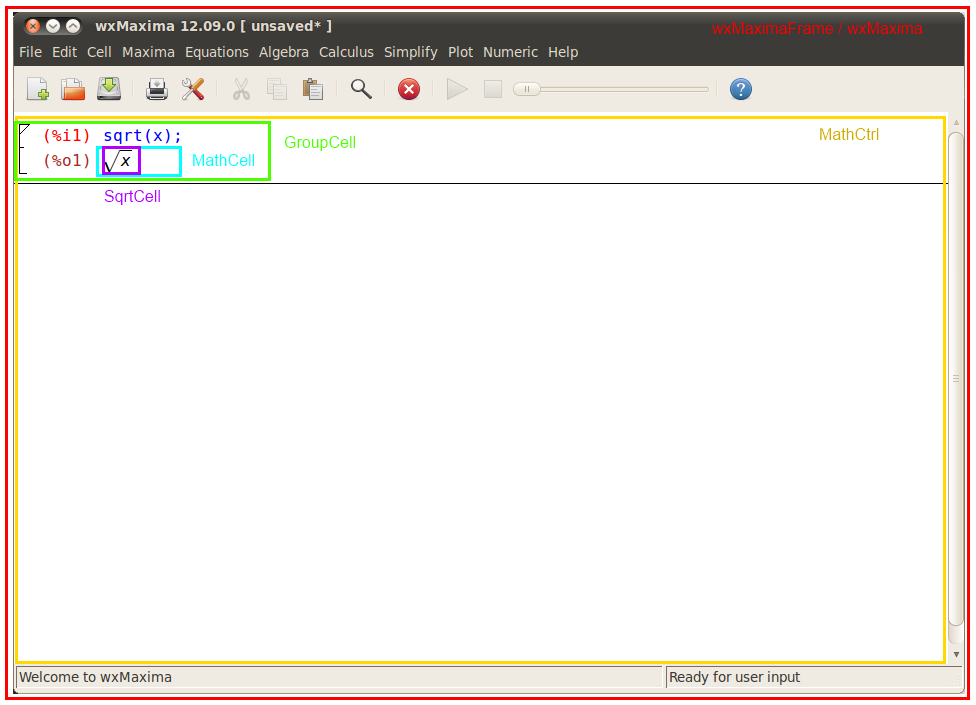Screen dimensions: 976x705
Task: Open the Plot menu
Action: pos(460,52)
